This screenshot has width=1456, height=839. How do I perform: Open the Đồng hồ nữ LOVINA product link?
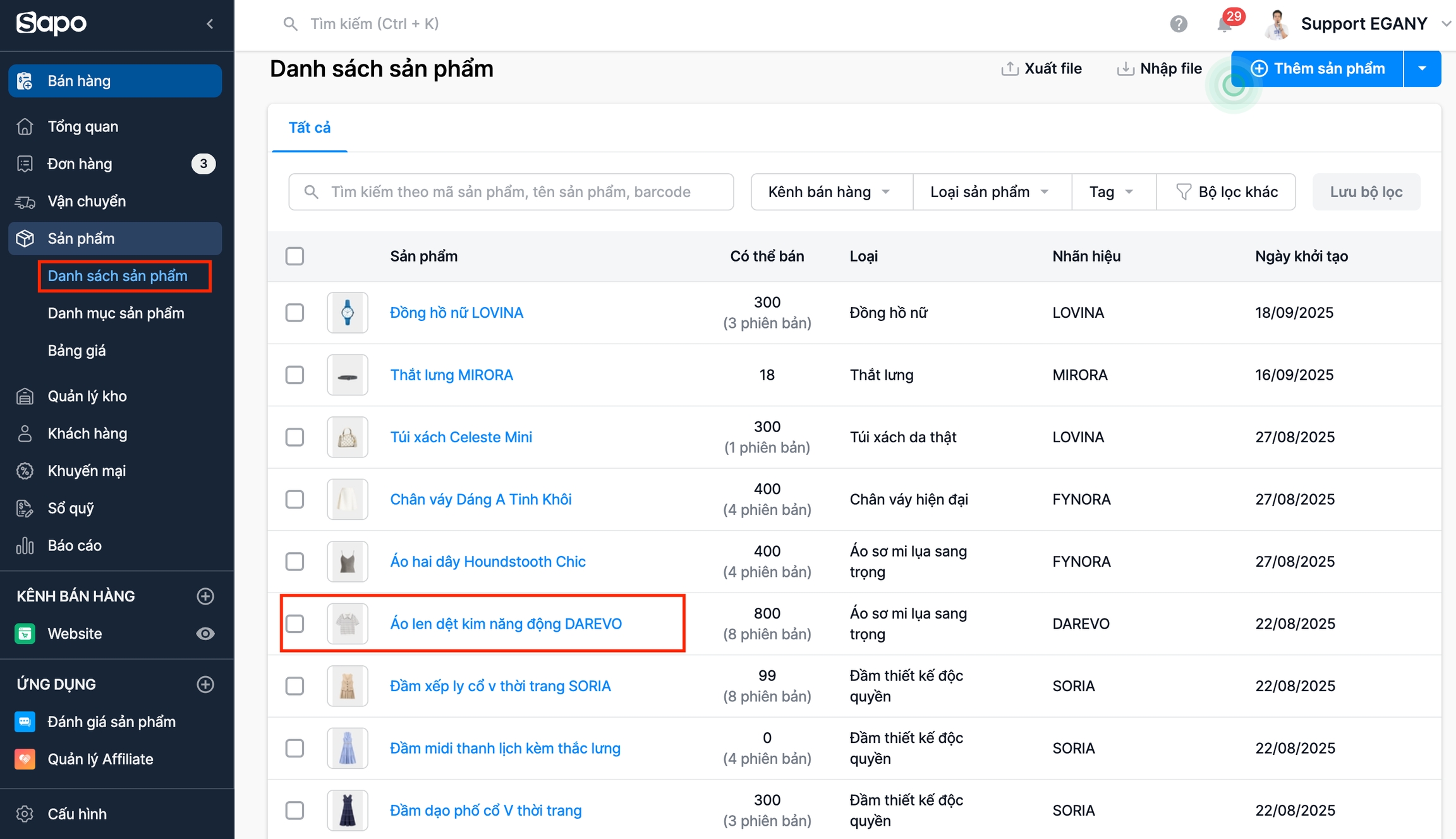pos(456,313)
